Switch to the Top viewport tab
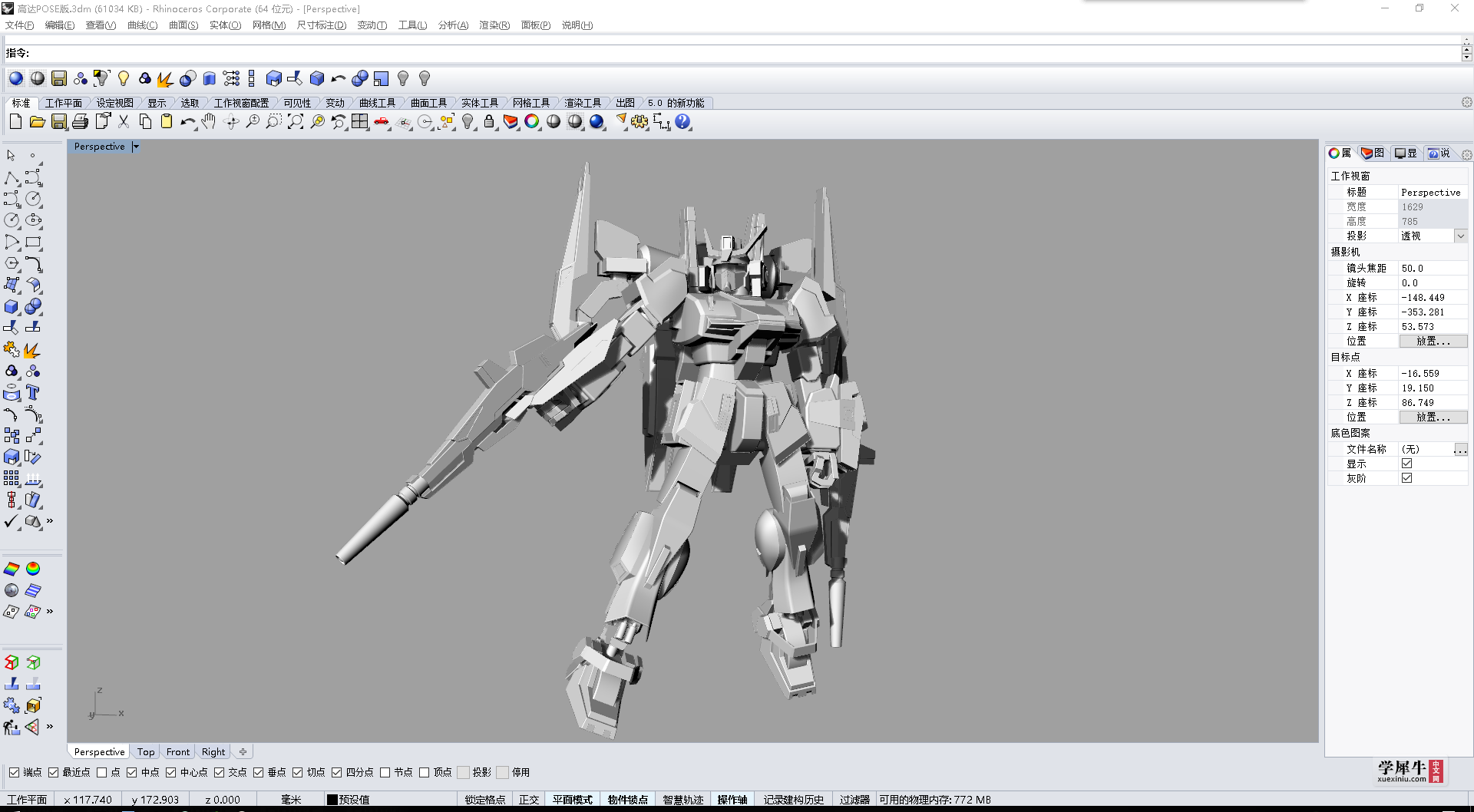This screenshot has height=812, width=1474. pos(146,752)
